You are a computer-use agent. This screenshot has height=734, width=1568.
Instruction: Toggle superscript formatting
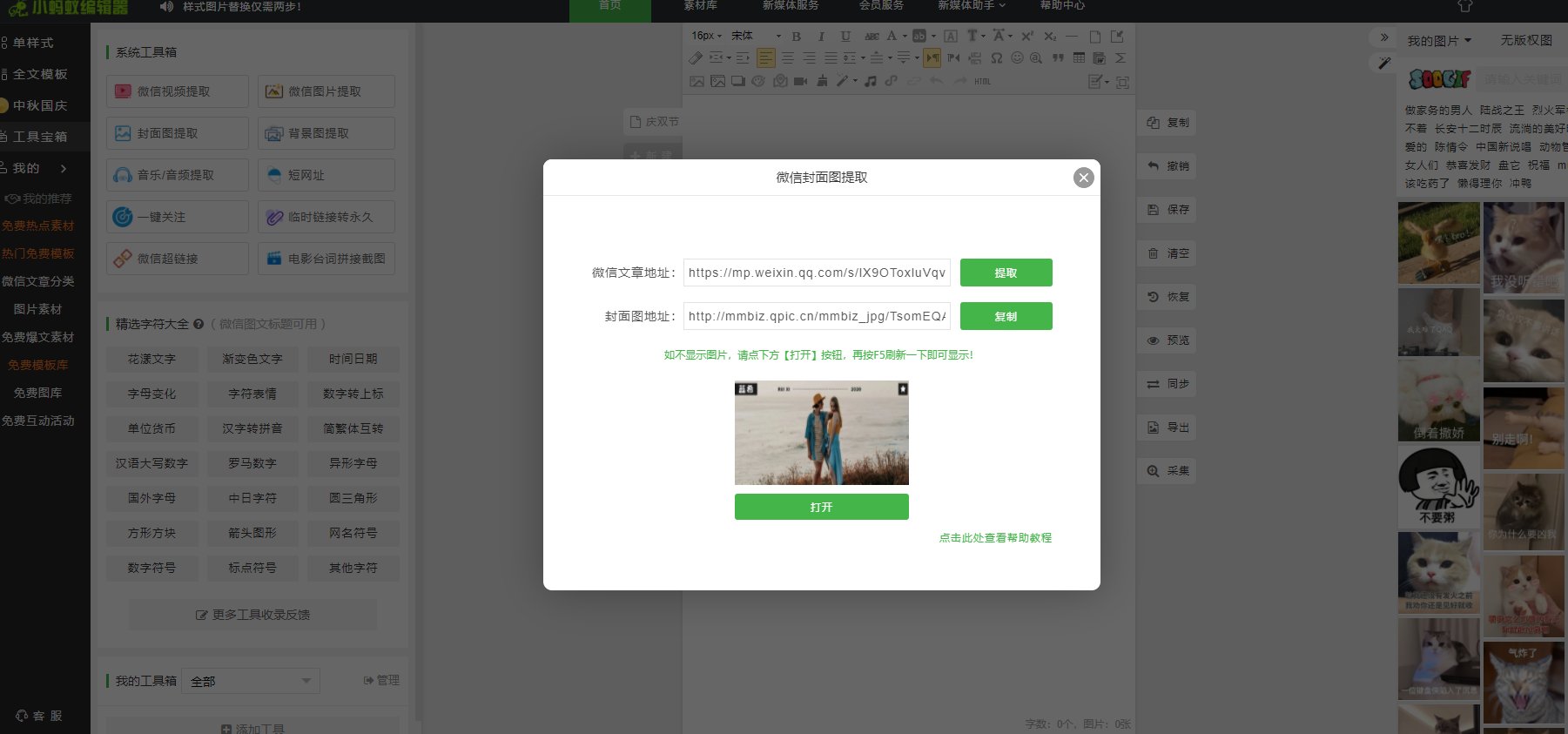pos(1027,36)
